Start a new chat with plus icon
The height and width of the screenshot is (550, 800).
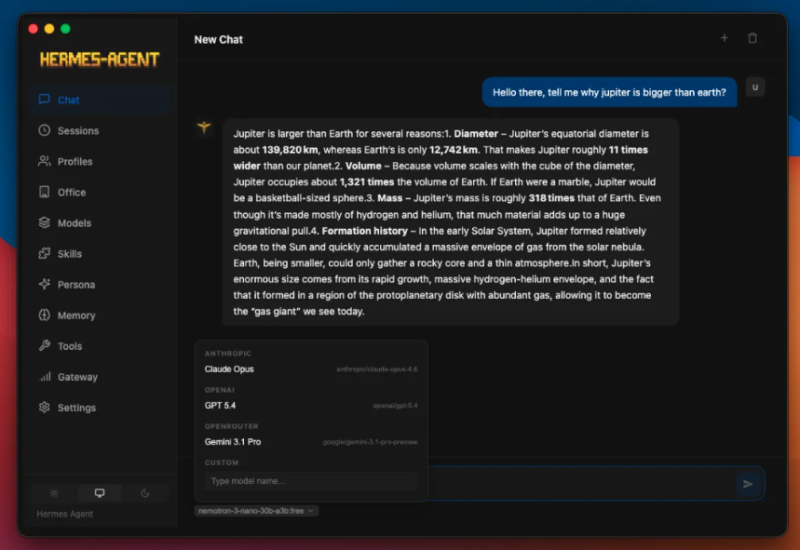point(724,38)
